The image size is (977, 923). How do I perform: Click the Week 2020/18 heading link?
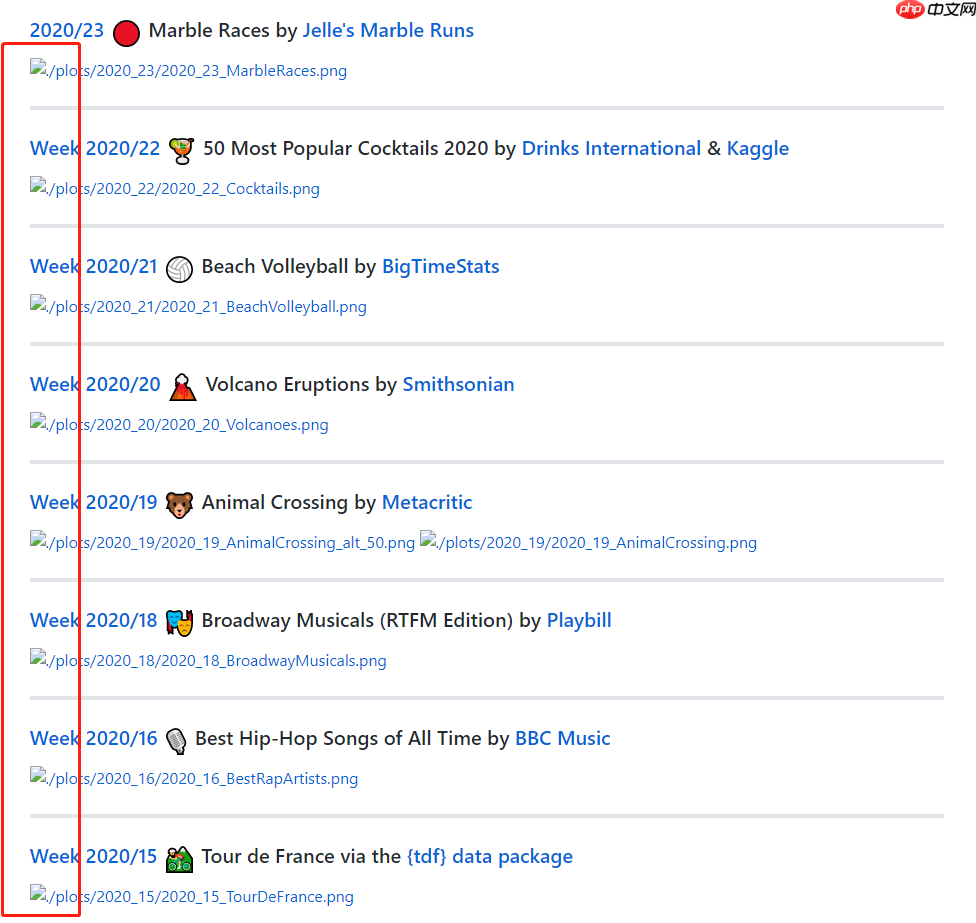[x=94, y=621]
